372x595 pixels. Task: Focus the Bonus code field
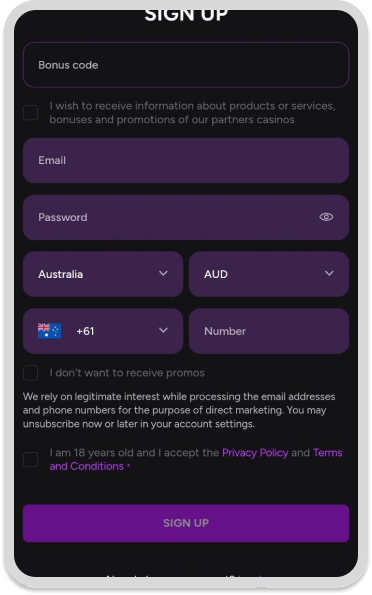click(186, 65)
